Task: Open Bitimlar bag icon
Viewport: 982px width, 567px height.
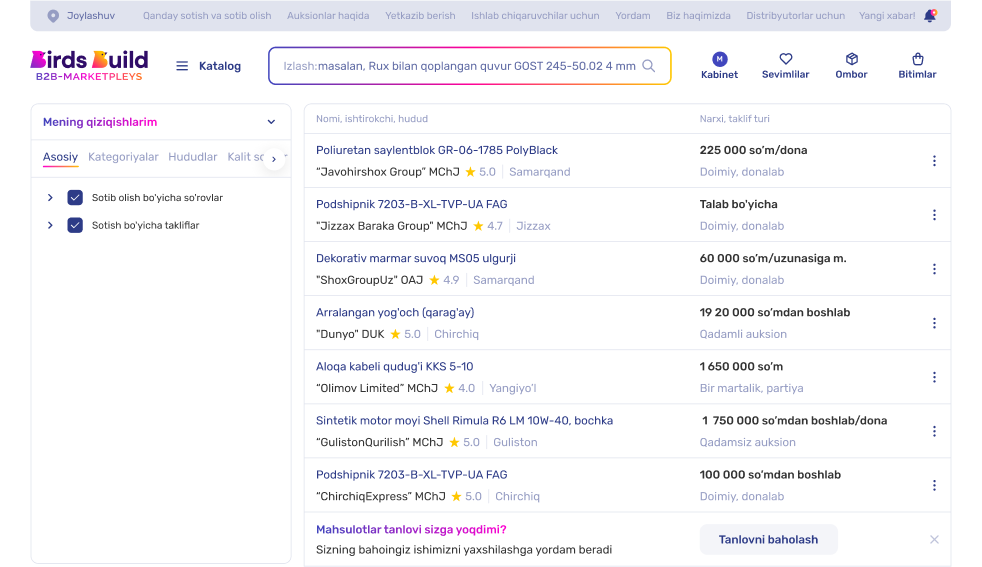Action: (917, 59)
